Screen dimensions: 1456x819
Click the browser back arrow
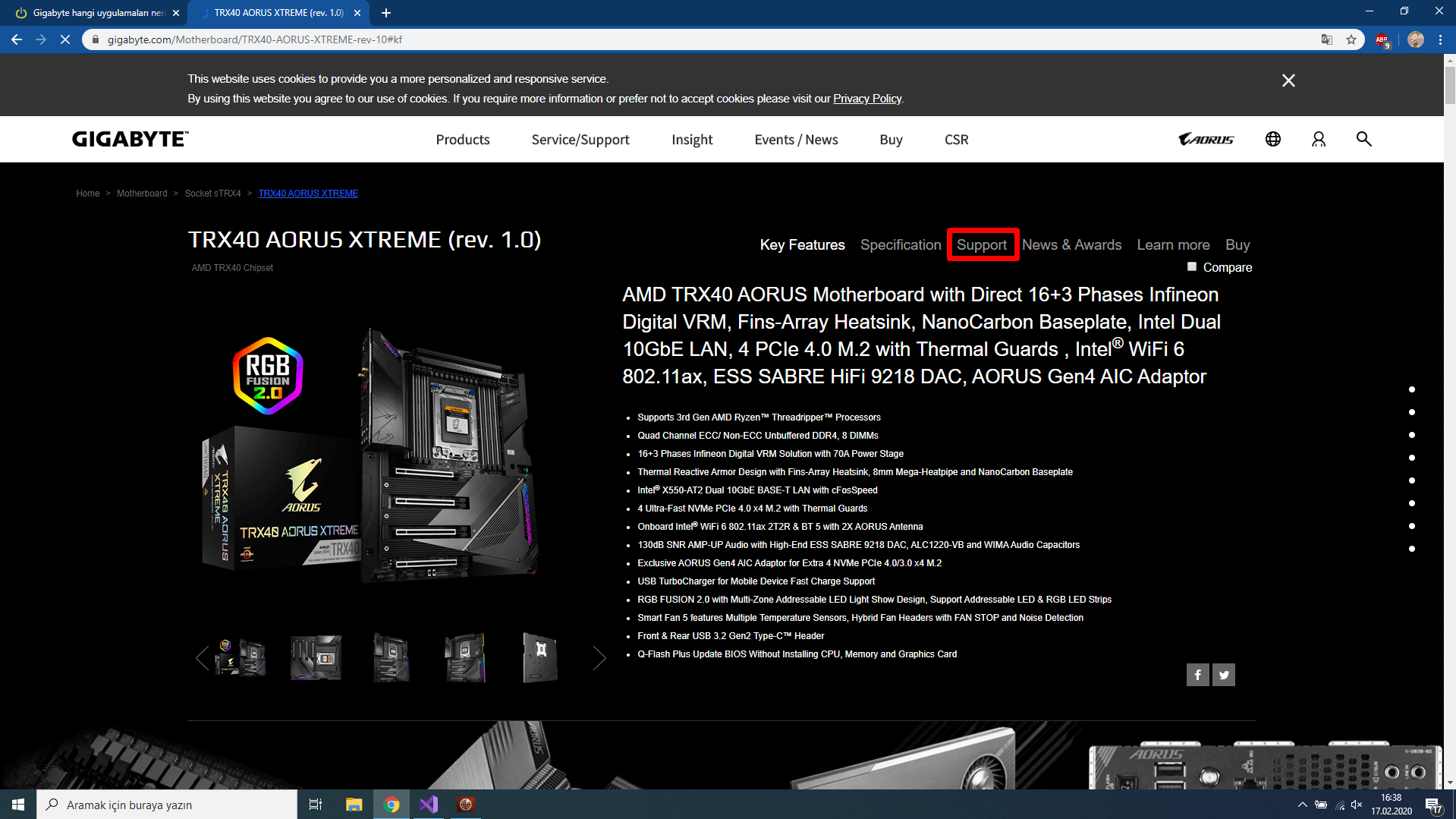click(x=17, y=39)
